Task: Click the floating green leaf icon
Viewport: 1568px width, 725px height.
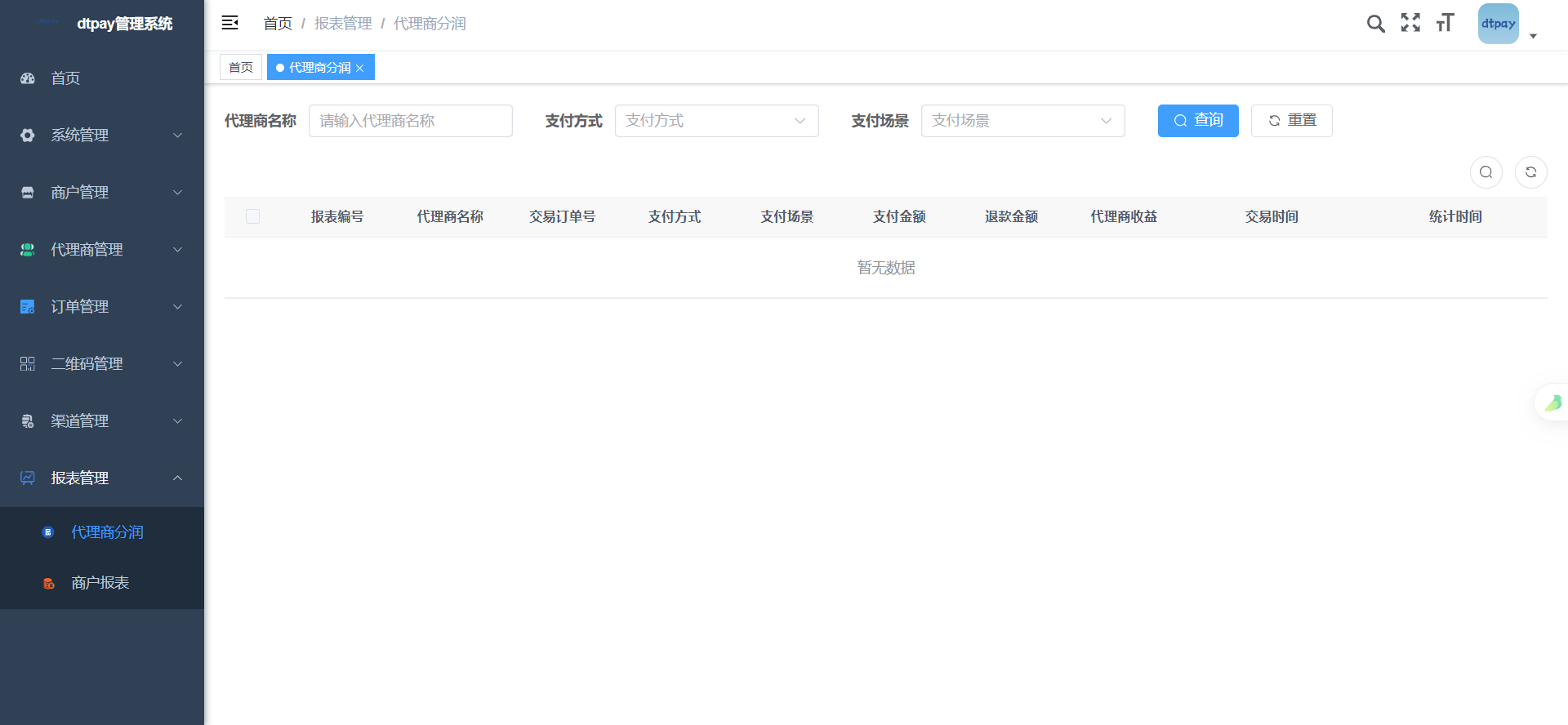Action: tap(1552, 403)
